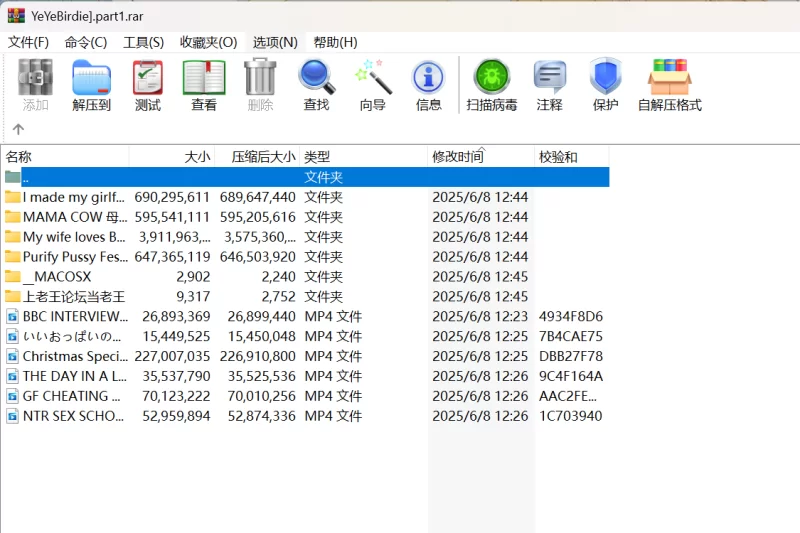Click the 查找 (Find) magnifier icon
The height and width of the screenshot is (533, 800).
[x=316, y=78]
